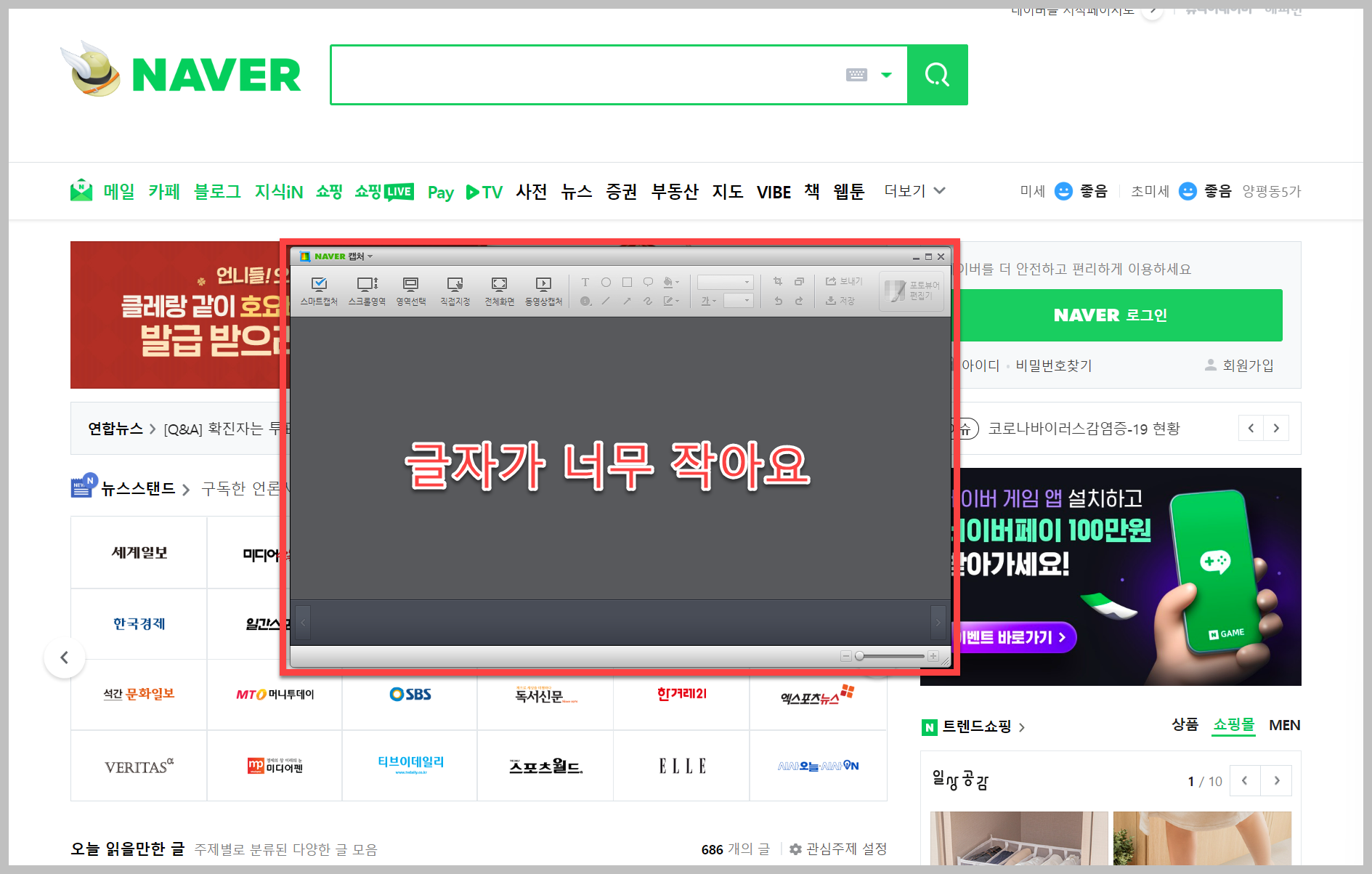Screen dimensions: 1372x874
Task: Pick the ellipse drawing tool
Action: 606,282
